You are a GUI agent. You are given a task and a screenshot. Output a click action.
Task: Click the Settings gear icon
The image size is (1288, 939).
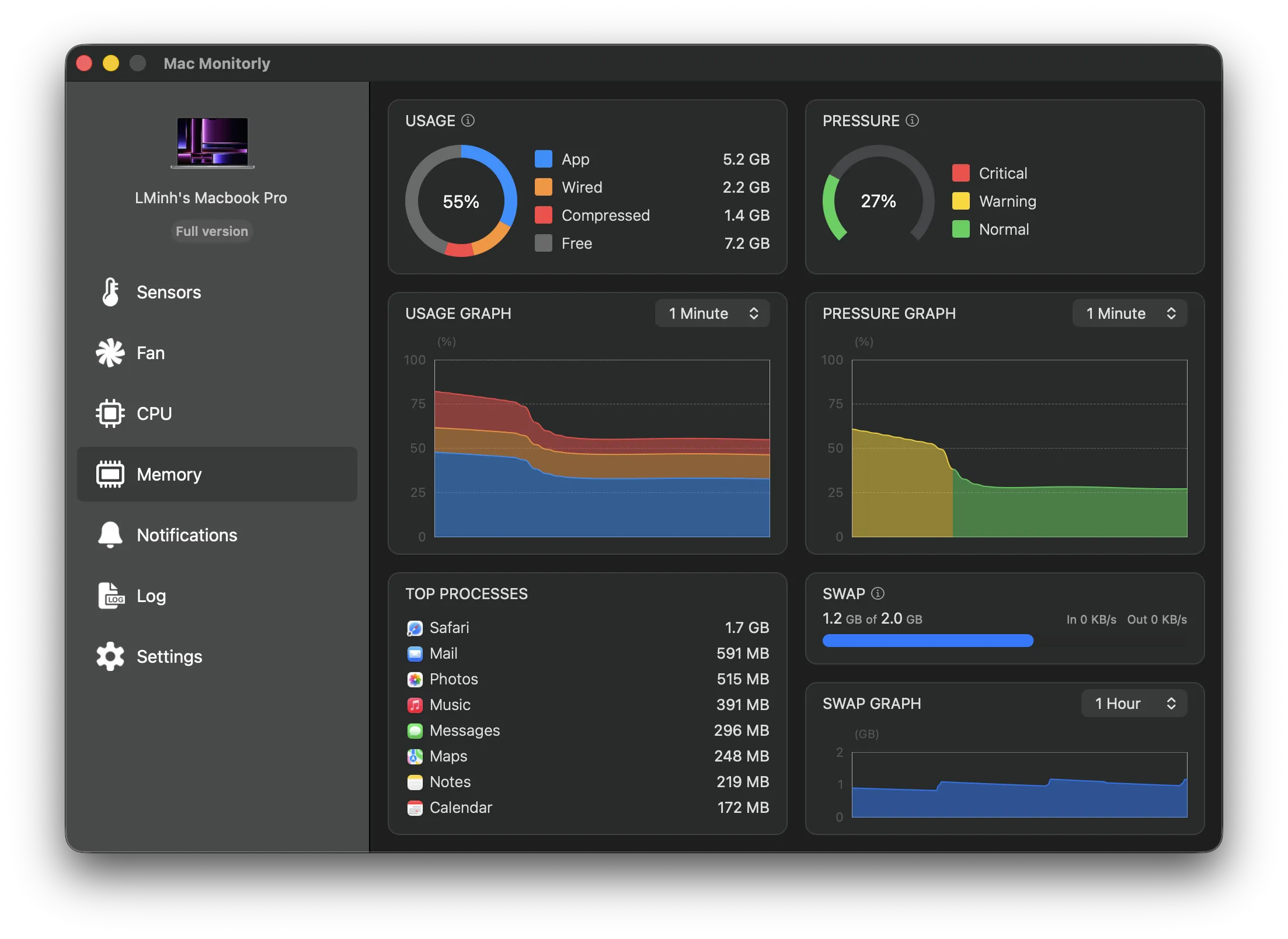[x=110, y=656]
